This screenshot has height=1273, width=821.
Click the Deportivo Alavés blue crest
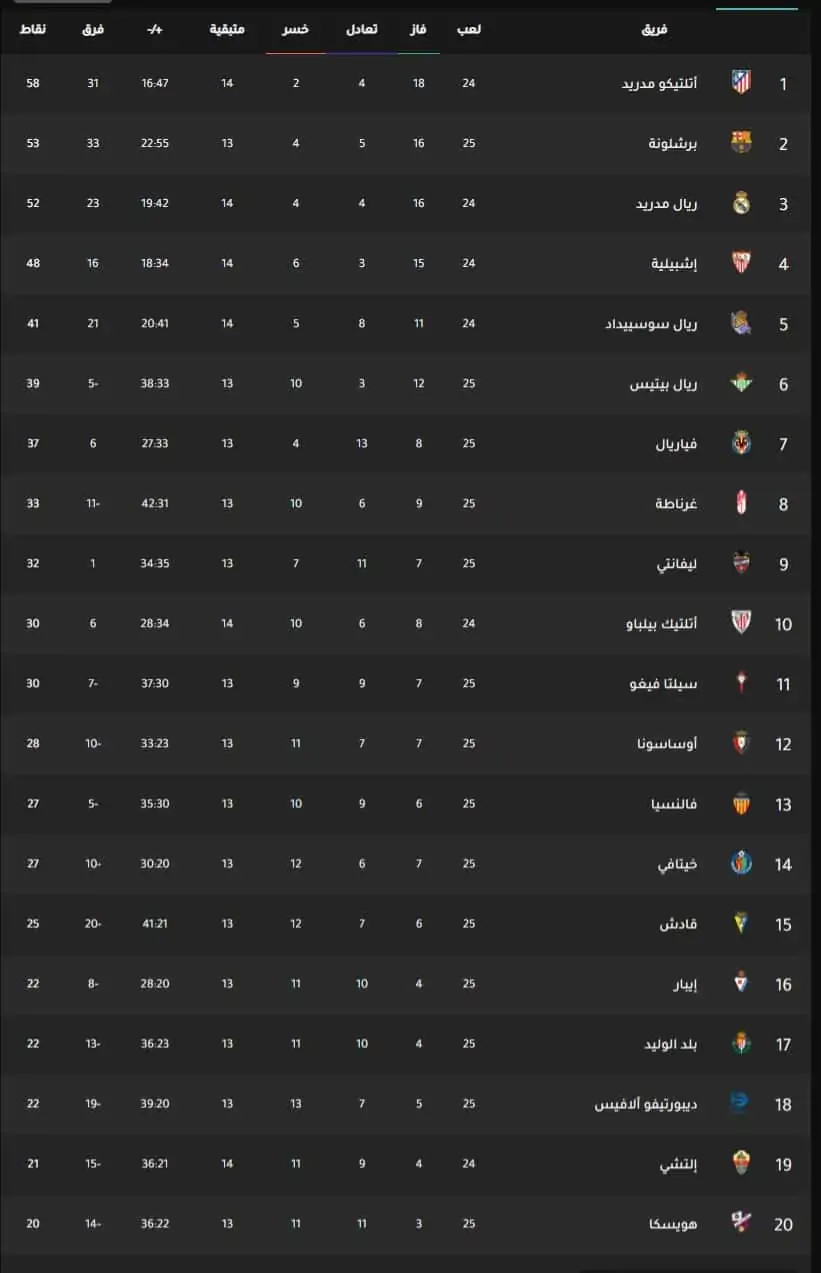(740, 1103)
